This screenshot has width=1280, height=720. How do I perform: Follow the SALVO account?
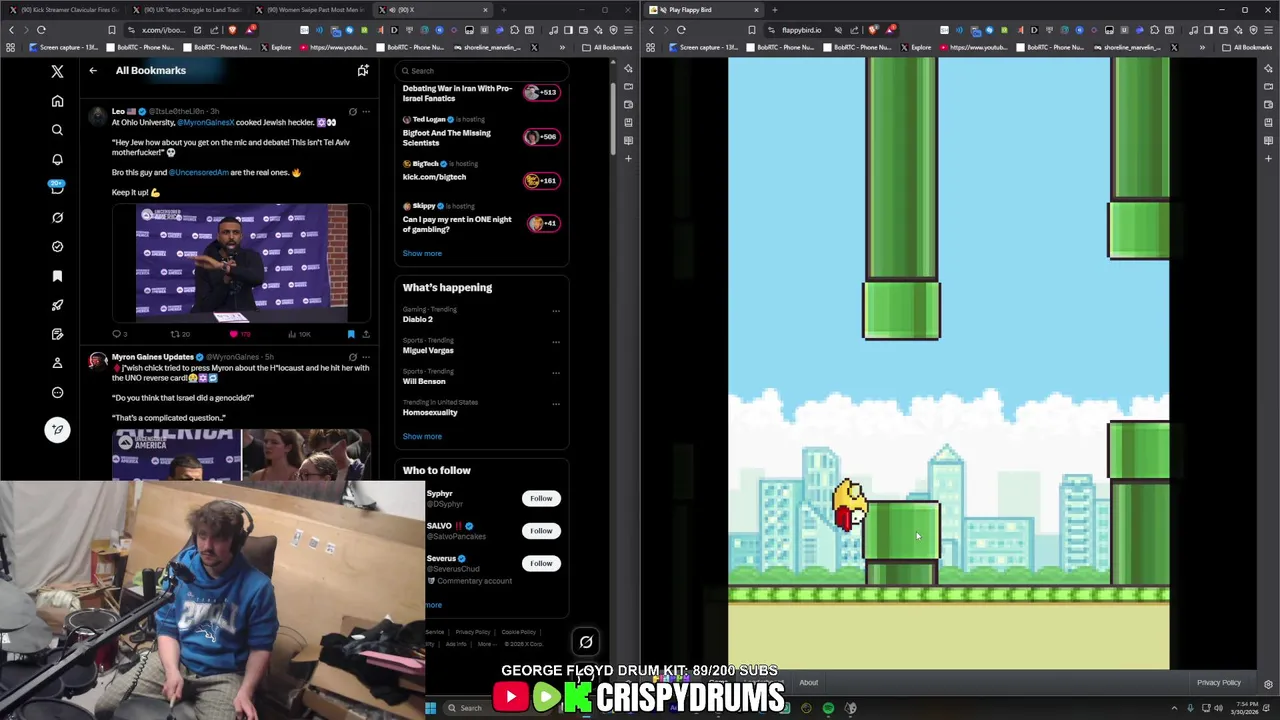(x=541, y=531)
